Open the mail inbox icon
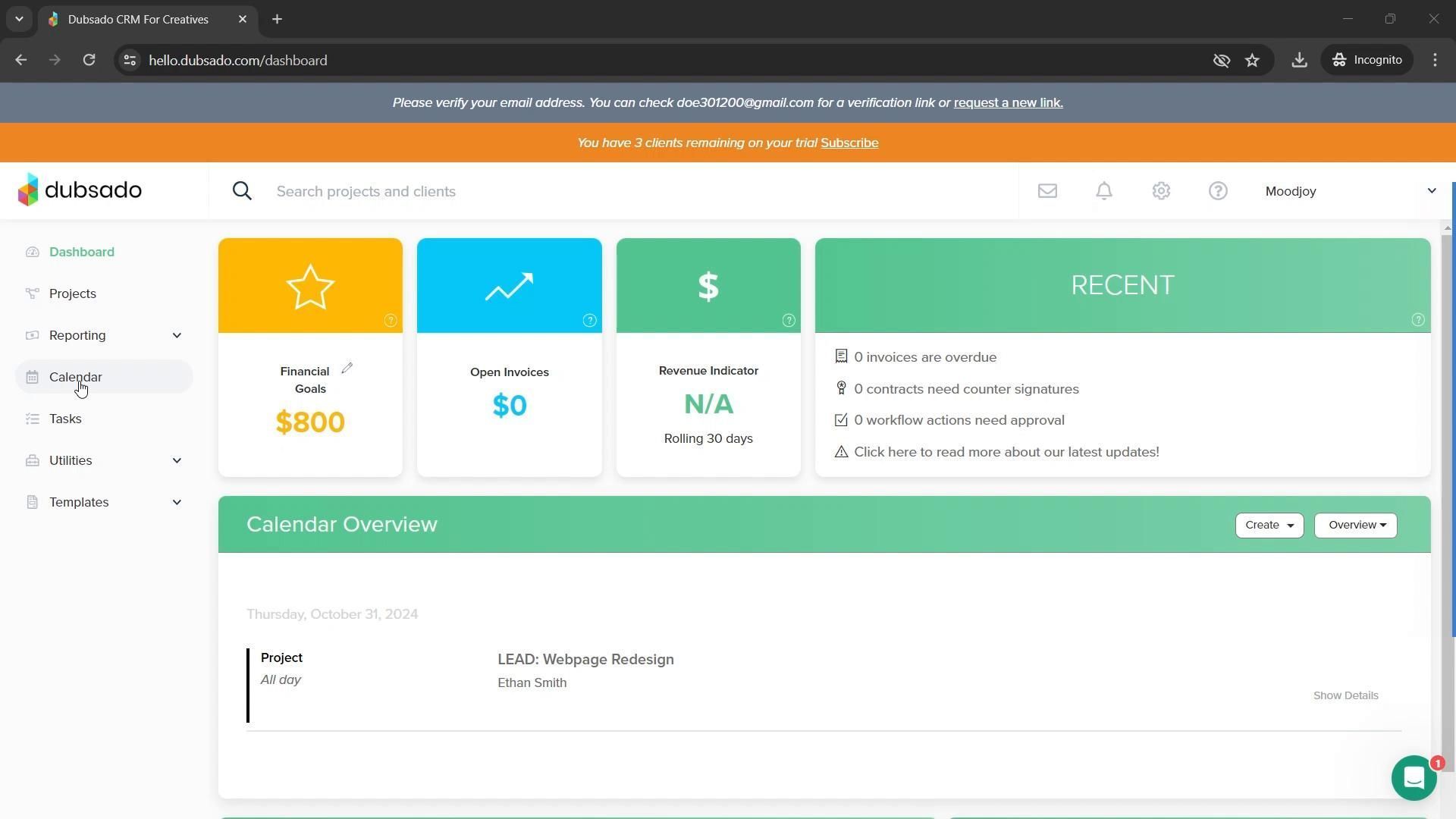1456x819 pixels. [x=1047, y=191]
